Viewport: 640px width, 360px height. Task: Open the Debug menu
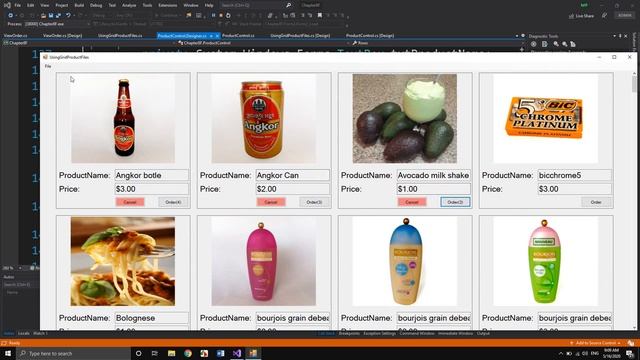(x=96, y=5)
